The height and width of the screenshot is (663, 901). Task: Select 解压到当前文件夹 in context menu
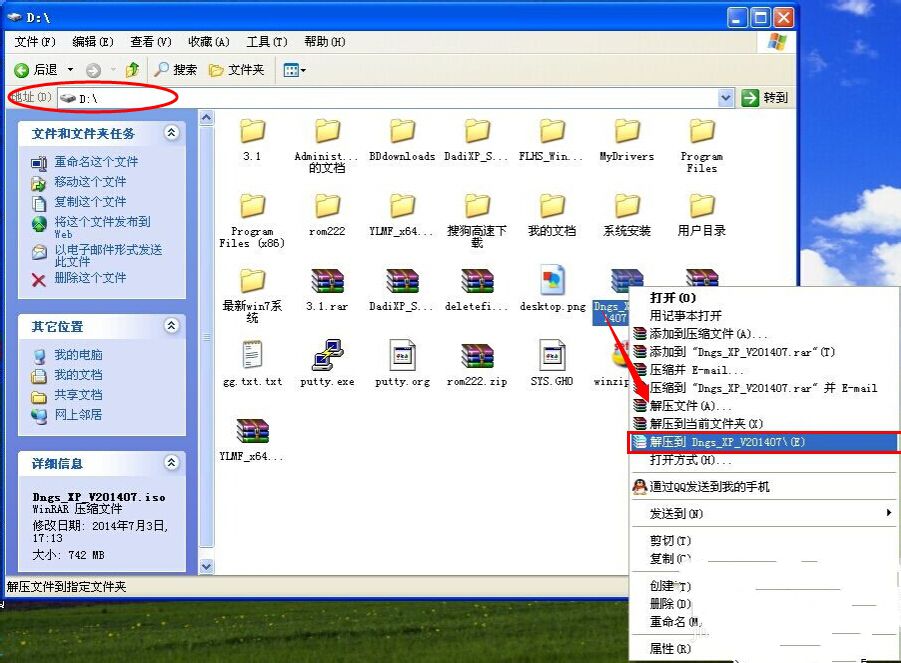705,424
